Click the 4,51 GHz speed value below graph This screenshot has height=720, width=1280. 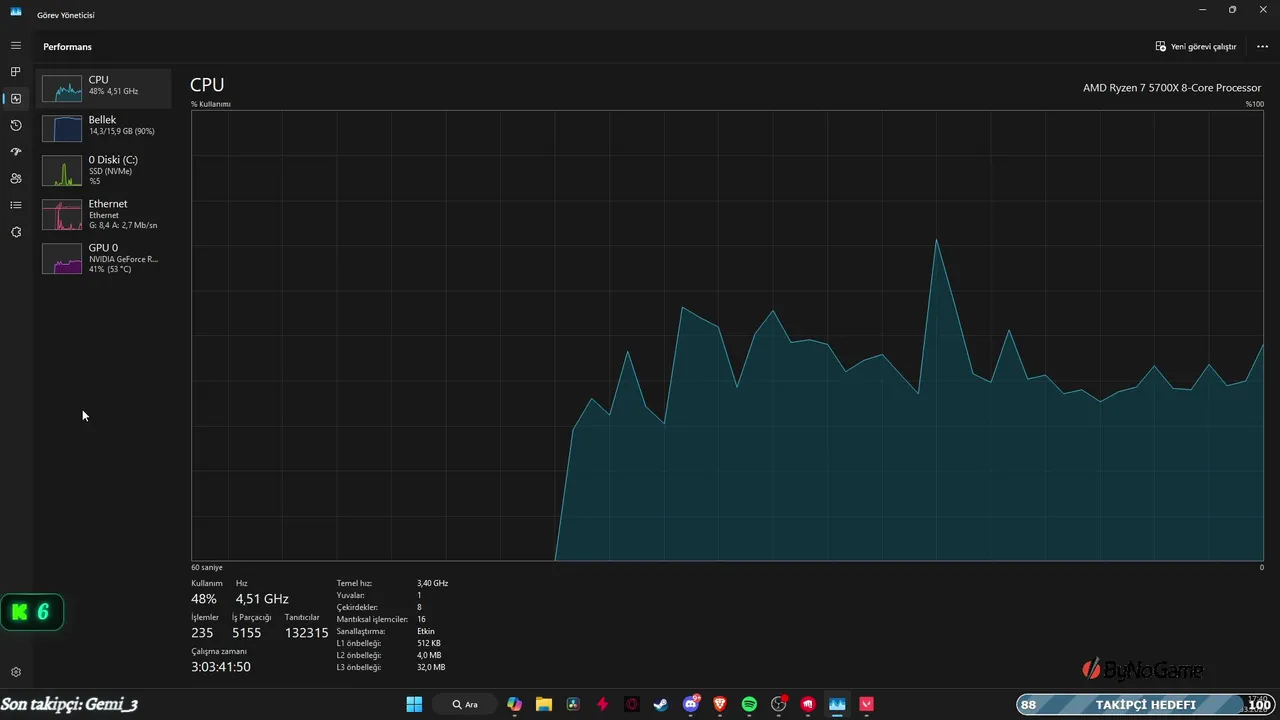(262, 599)
